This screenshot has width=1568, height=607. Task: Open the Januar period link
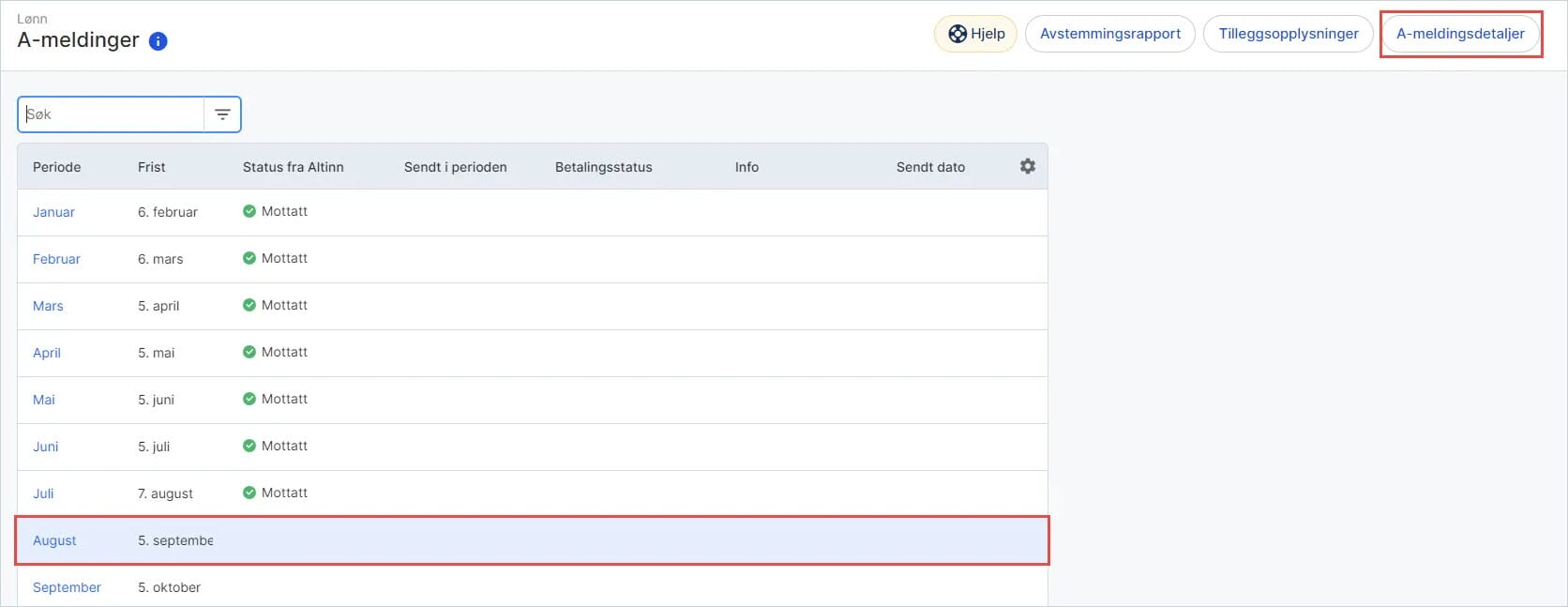point(53,212)
